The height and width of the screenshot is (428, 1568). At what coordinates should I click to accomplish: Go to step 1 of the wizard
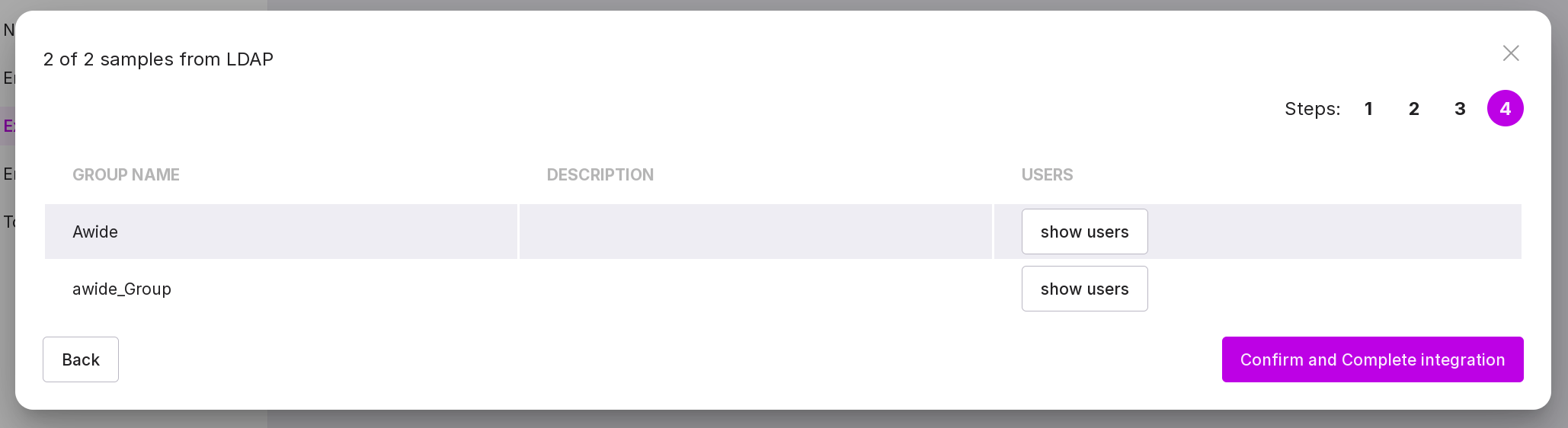1368,109
